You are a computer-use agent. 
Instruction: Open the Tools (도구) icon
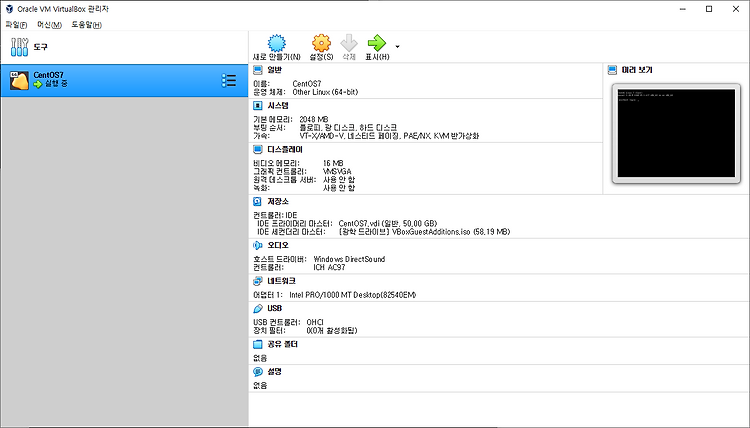(x=20, y=47)
